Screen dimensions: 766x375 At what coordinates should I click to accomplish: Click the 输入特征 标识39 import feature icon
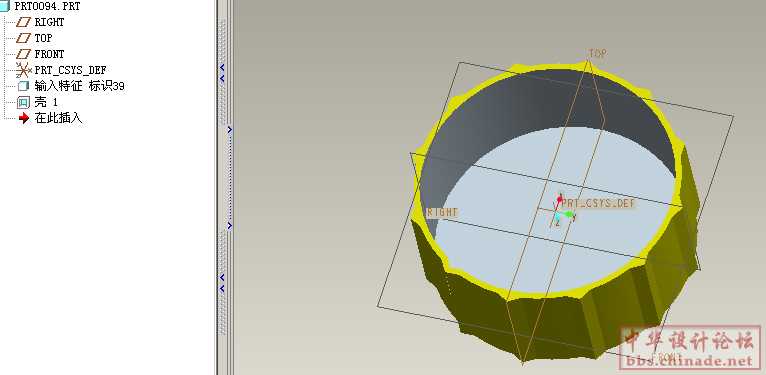point(23,86)
